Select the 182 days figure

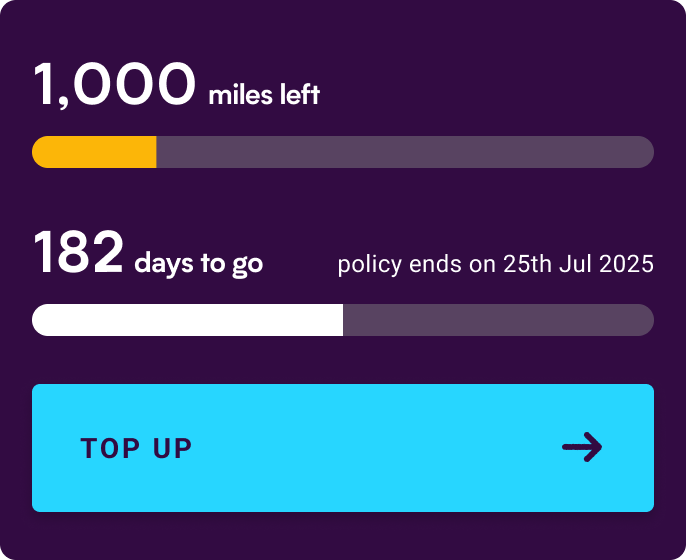coord(79,253)
